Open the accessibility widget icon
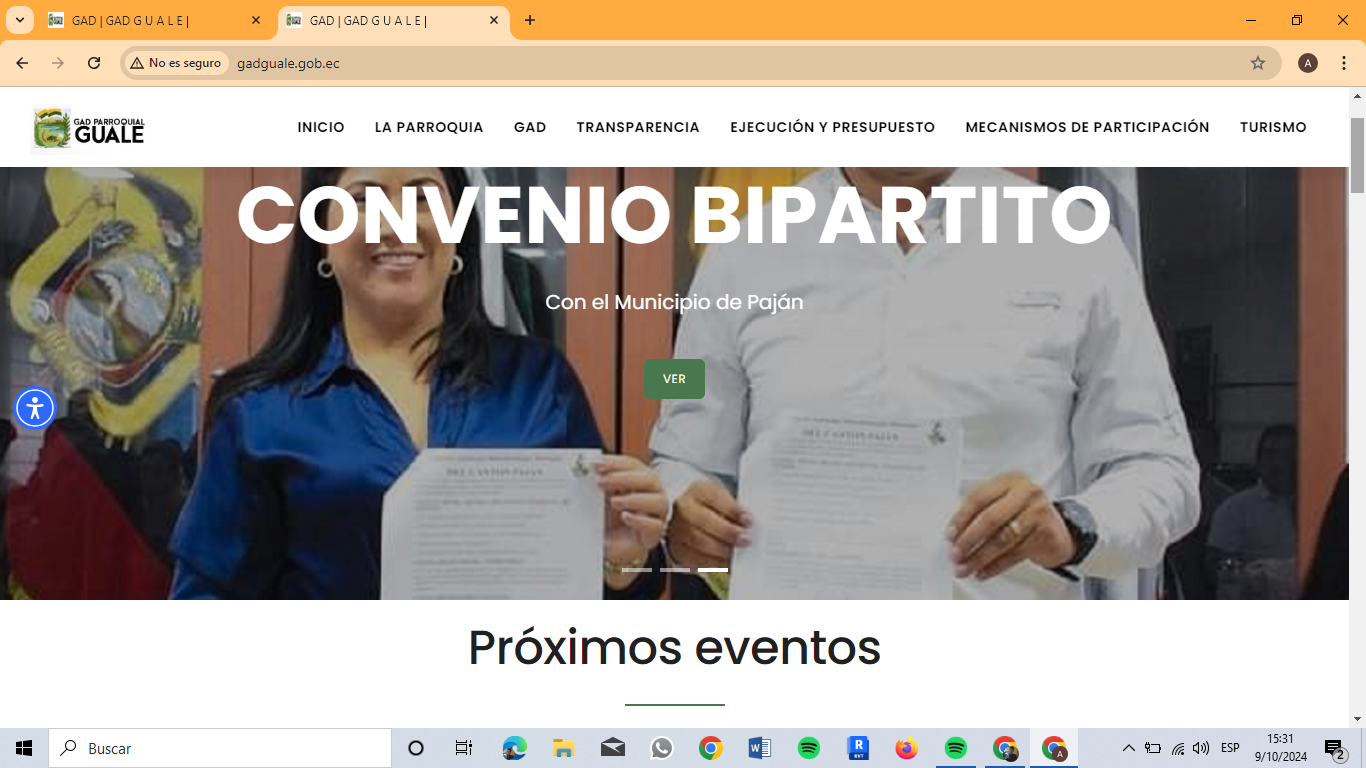The width and height of the screenshot is (1366, 768). (35, 407)
